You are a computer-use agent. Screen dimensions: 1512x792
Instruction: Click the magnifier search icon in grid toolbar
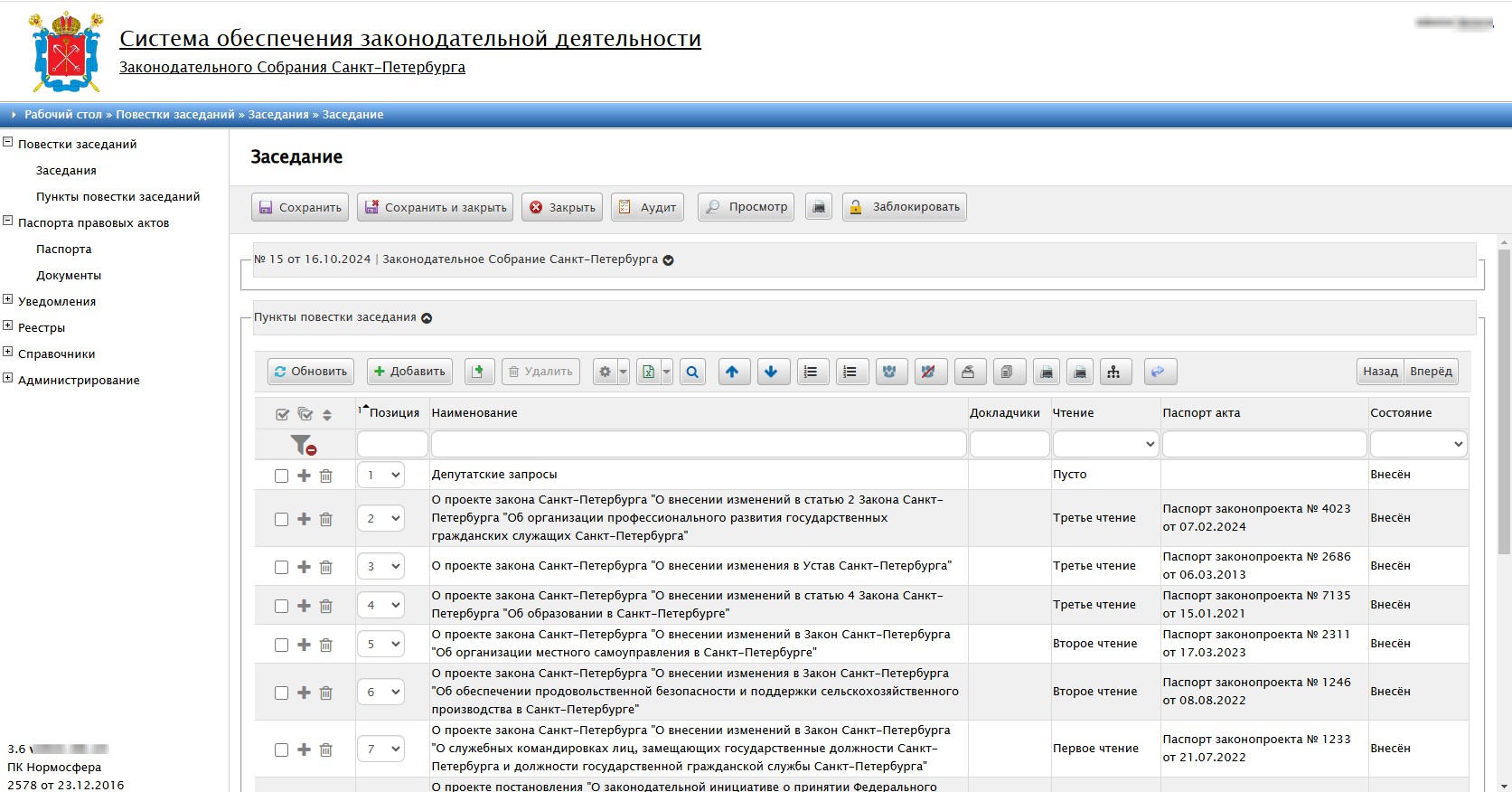click(x=692, y=372)
